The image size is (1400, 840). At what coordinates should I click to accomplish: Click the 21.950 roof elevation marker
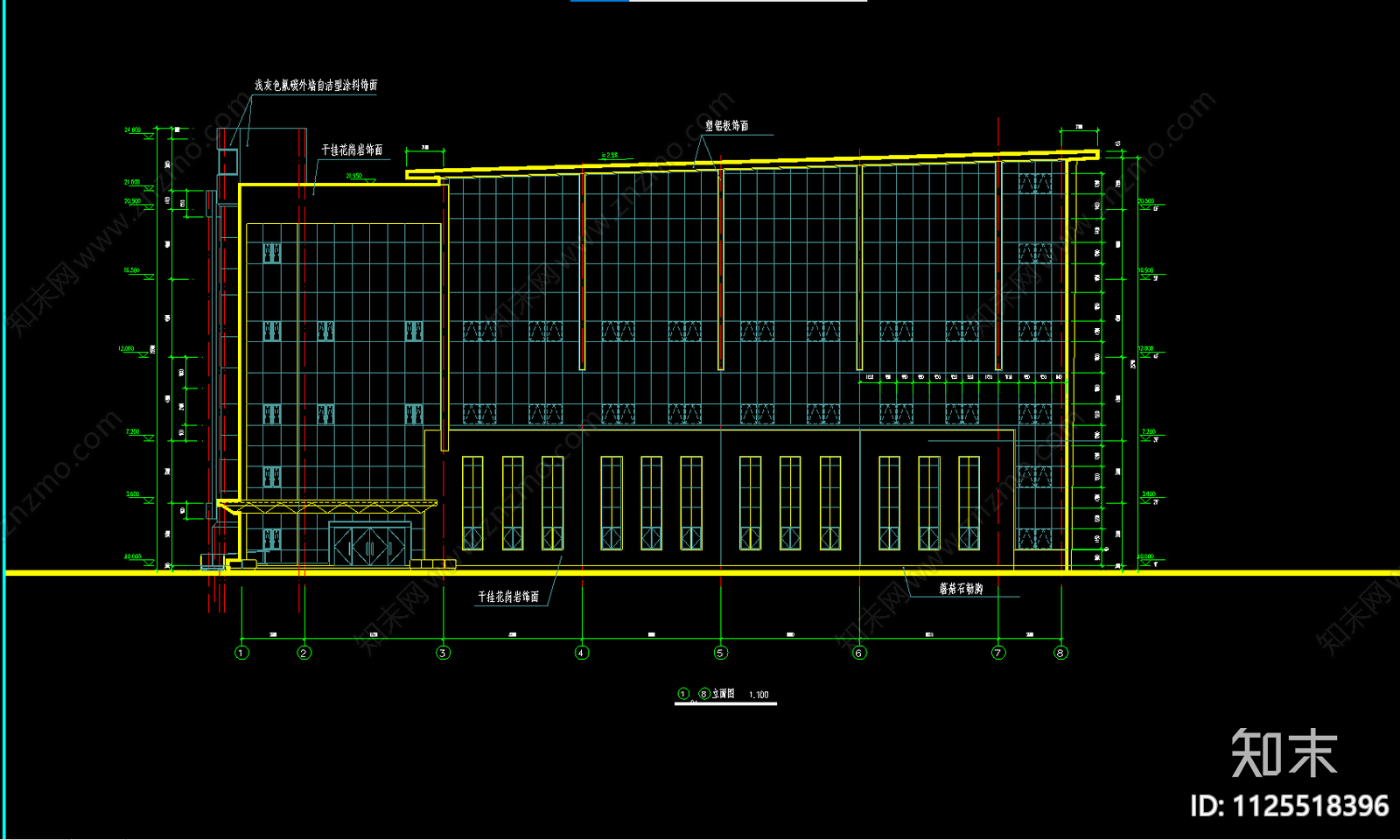[359, 178]
